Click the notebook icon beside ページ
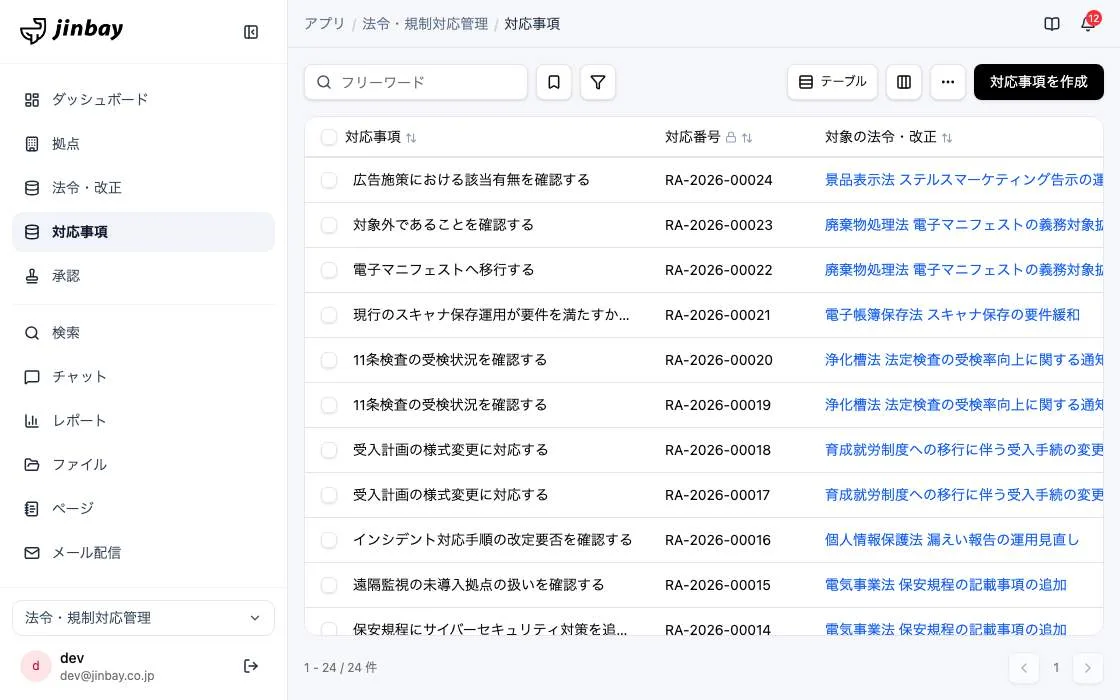This screenshot has height=700, width=1120. coord(32,509)
